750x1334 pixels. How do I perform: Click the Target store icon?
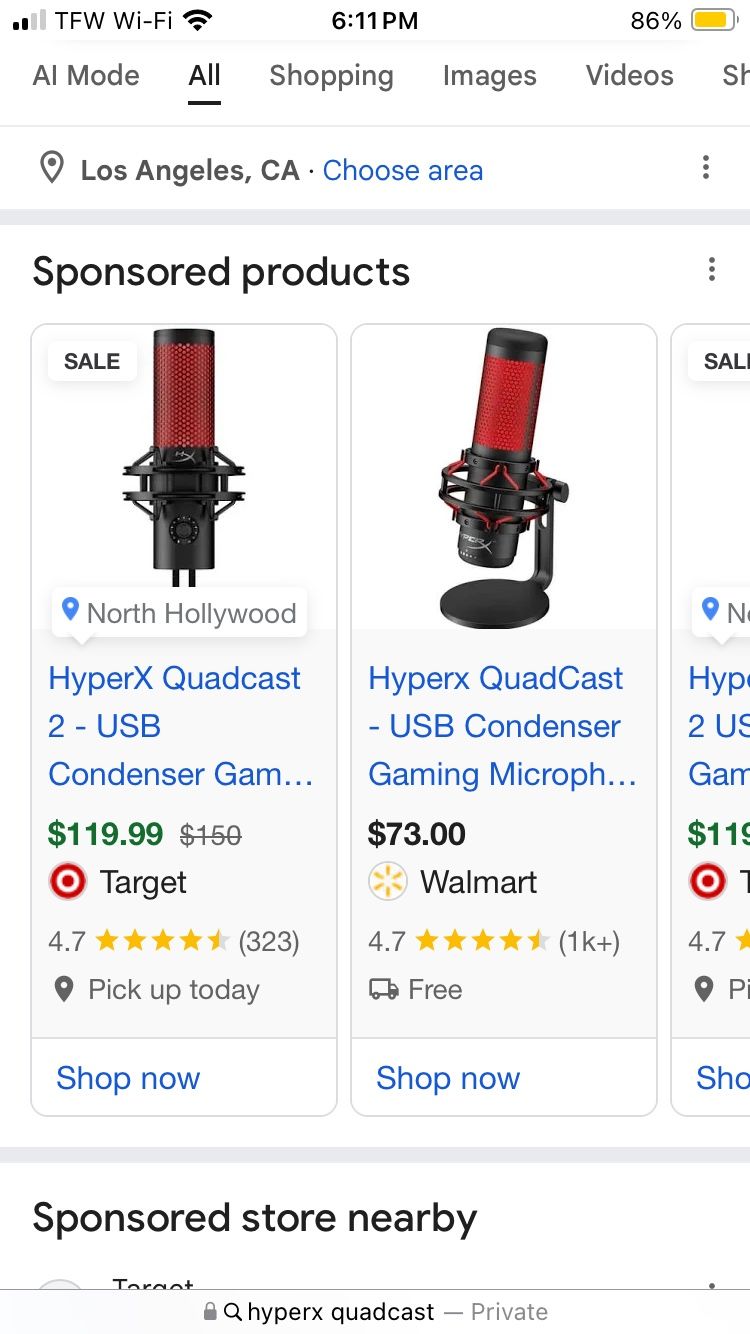[x=68, y=881]
